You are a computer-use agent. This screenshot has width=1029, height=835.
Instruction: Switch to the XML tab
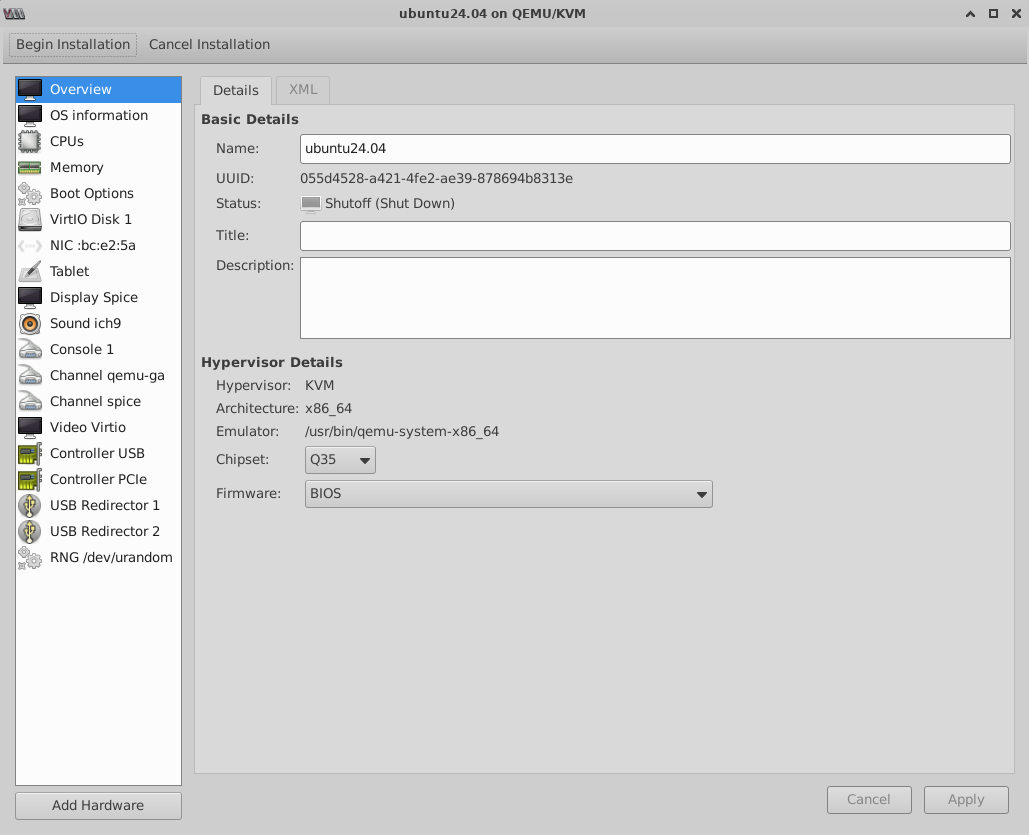(303, 89)
